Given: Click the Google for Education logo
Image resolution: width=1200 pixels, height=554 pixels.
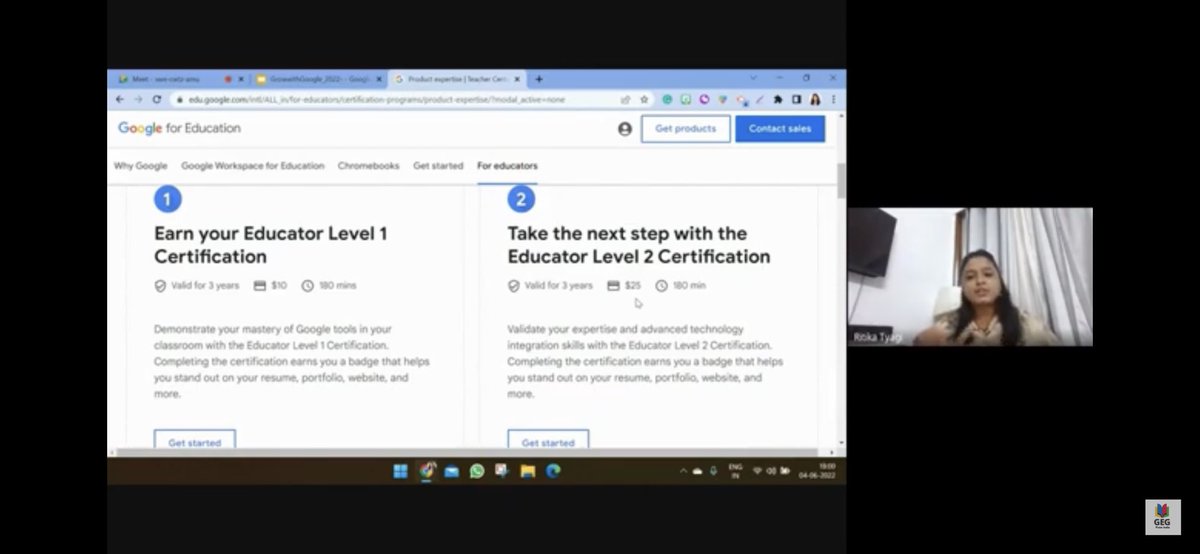Looking at the screenshot, I should pos(179,128).
